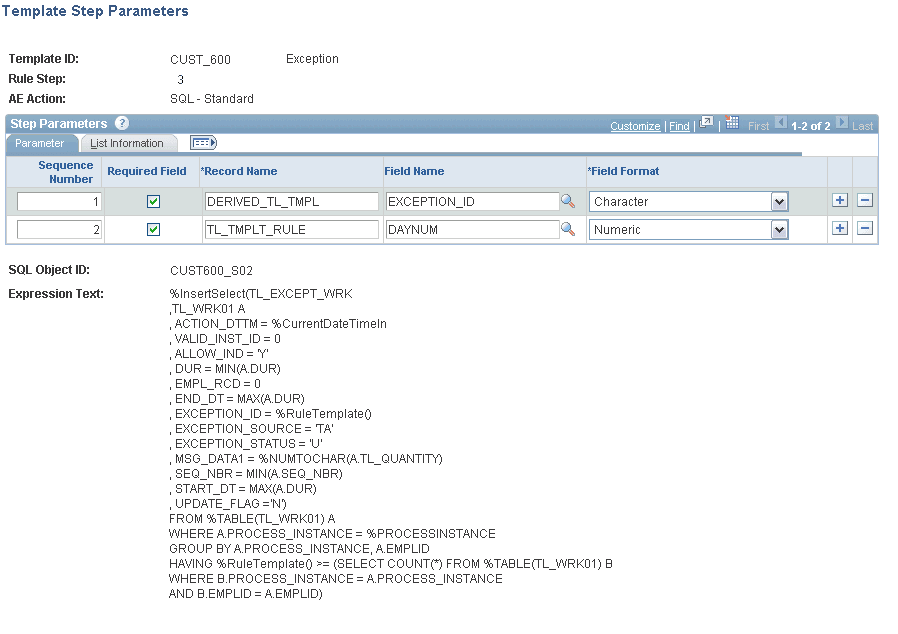This screenshot has height=634, width=898.
Task: Sort by Record Name column header
Action: point(239,171)
